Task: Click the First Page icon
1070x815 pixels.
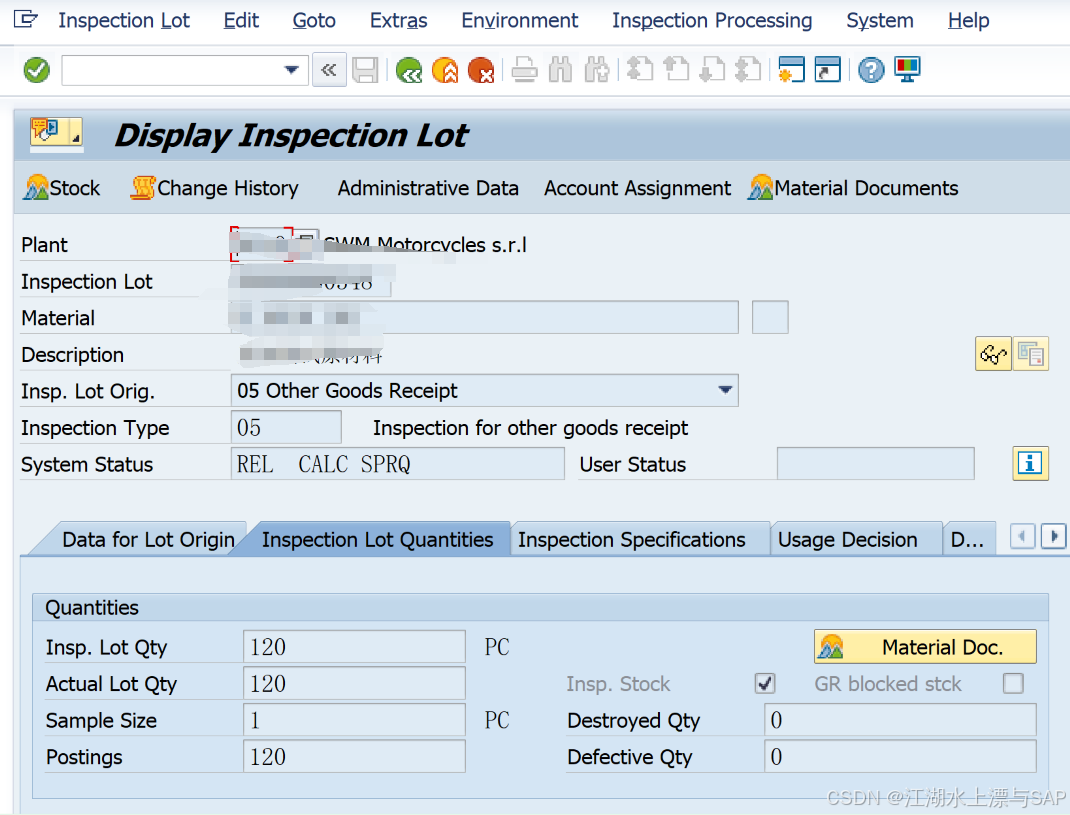Action: 639,70
